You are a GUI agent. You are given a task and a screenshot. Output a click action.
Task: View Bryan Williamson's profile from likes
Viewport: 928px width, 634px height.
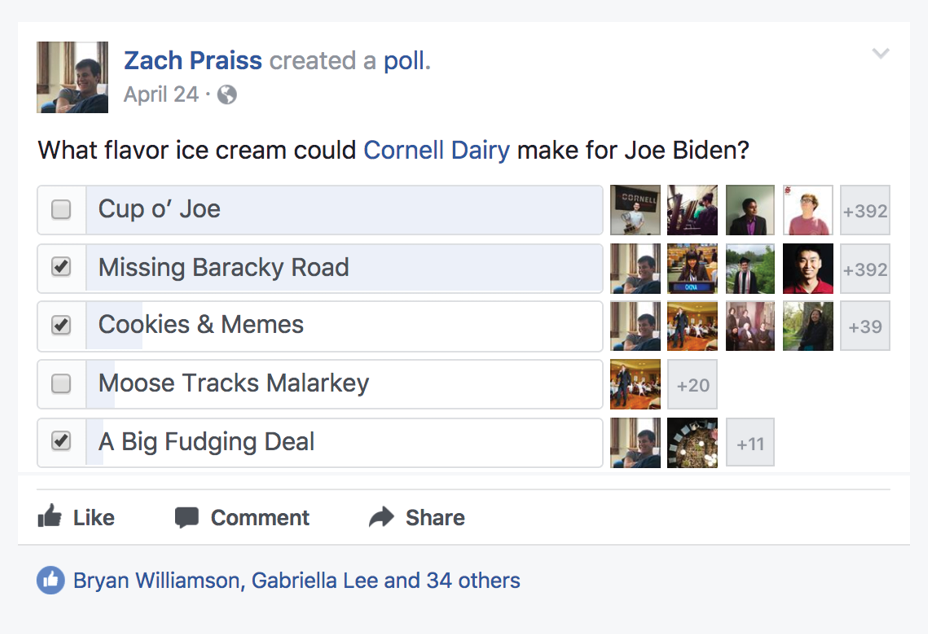click(156, 580)
